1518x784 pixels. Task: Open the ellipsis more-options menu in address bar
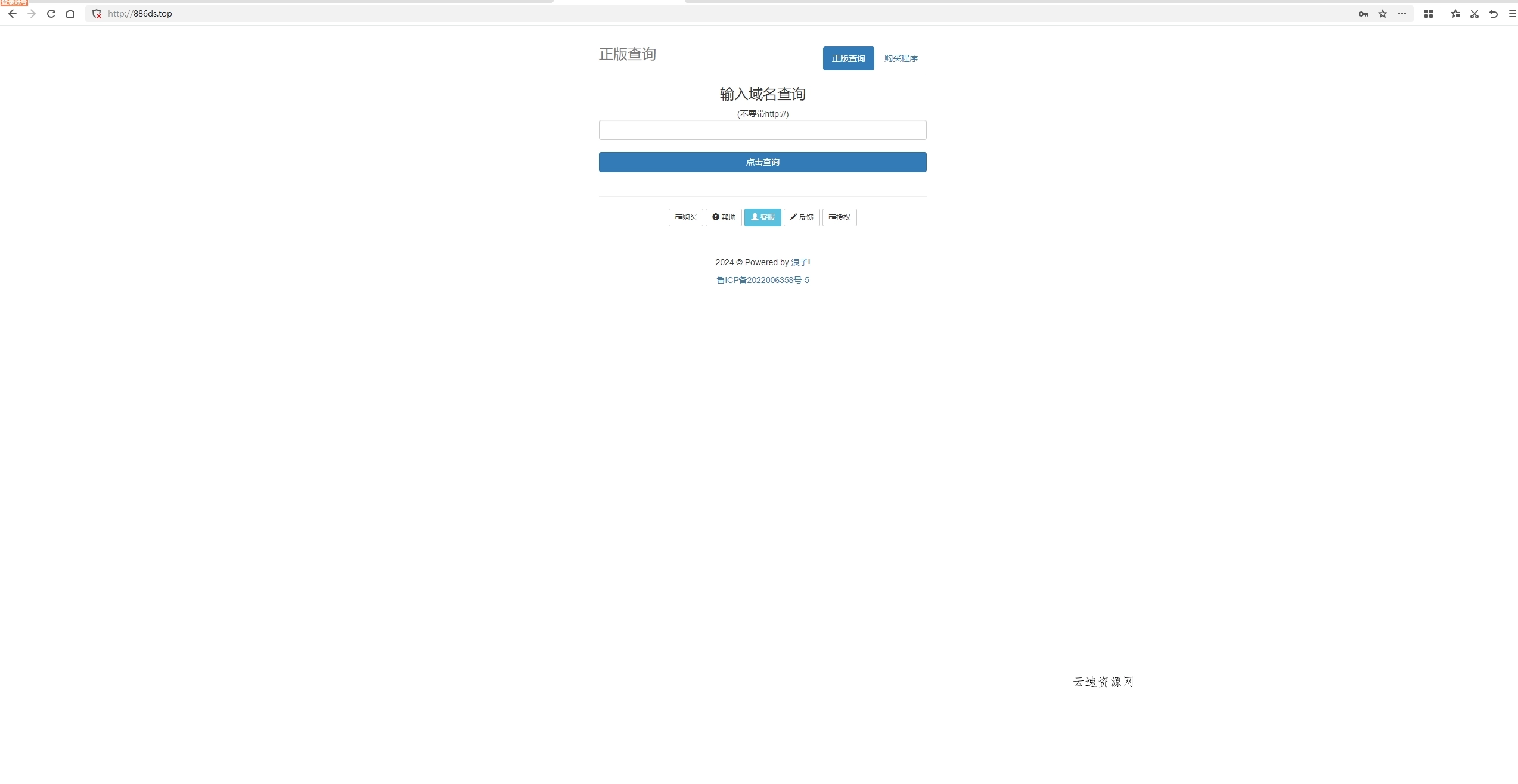coord(1401,13)
